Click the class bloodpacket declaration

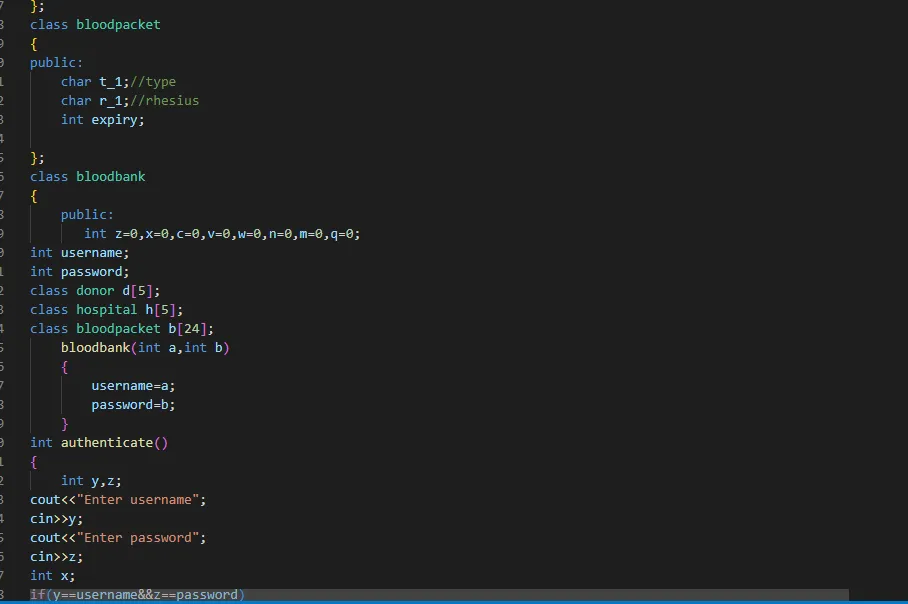point(95,24)
